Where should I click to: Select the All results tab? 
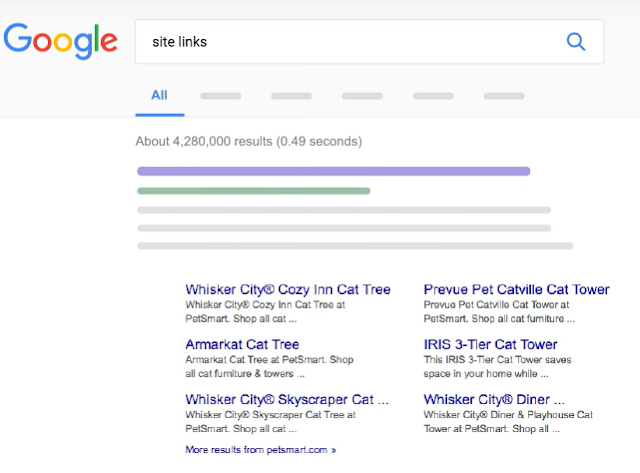pyautogui.click(x=159, y=95)
